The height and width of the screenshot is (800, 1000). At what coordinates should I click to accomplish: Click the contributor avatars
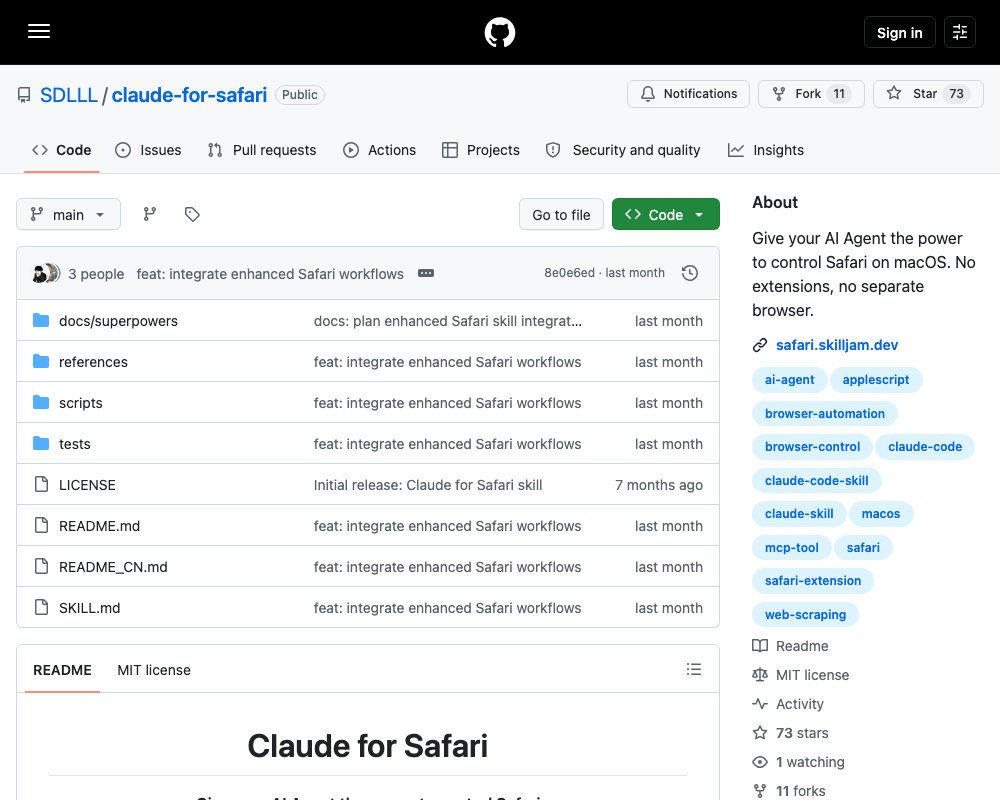click(x=46, y=273)
